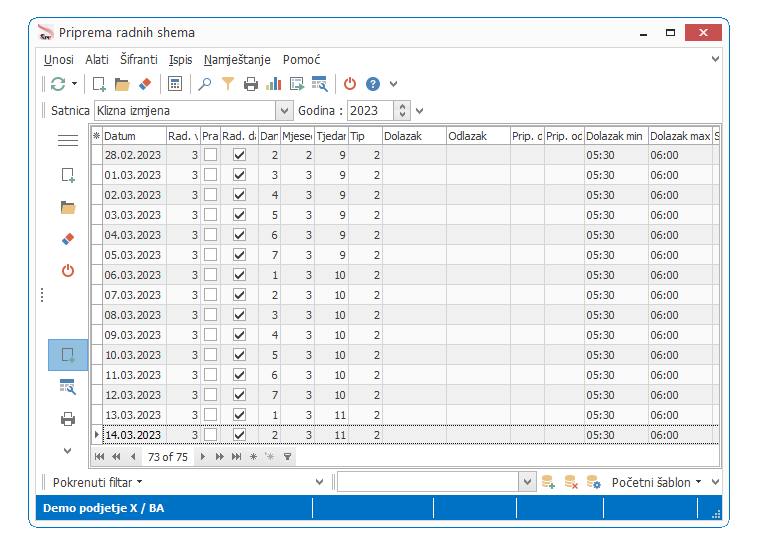Screen dimensions: 769x555
Task: Open the Namještanje menu
Action: (237, 60)
